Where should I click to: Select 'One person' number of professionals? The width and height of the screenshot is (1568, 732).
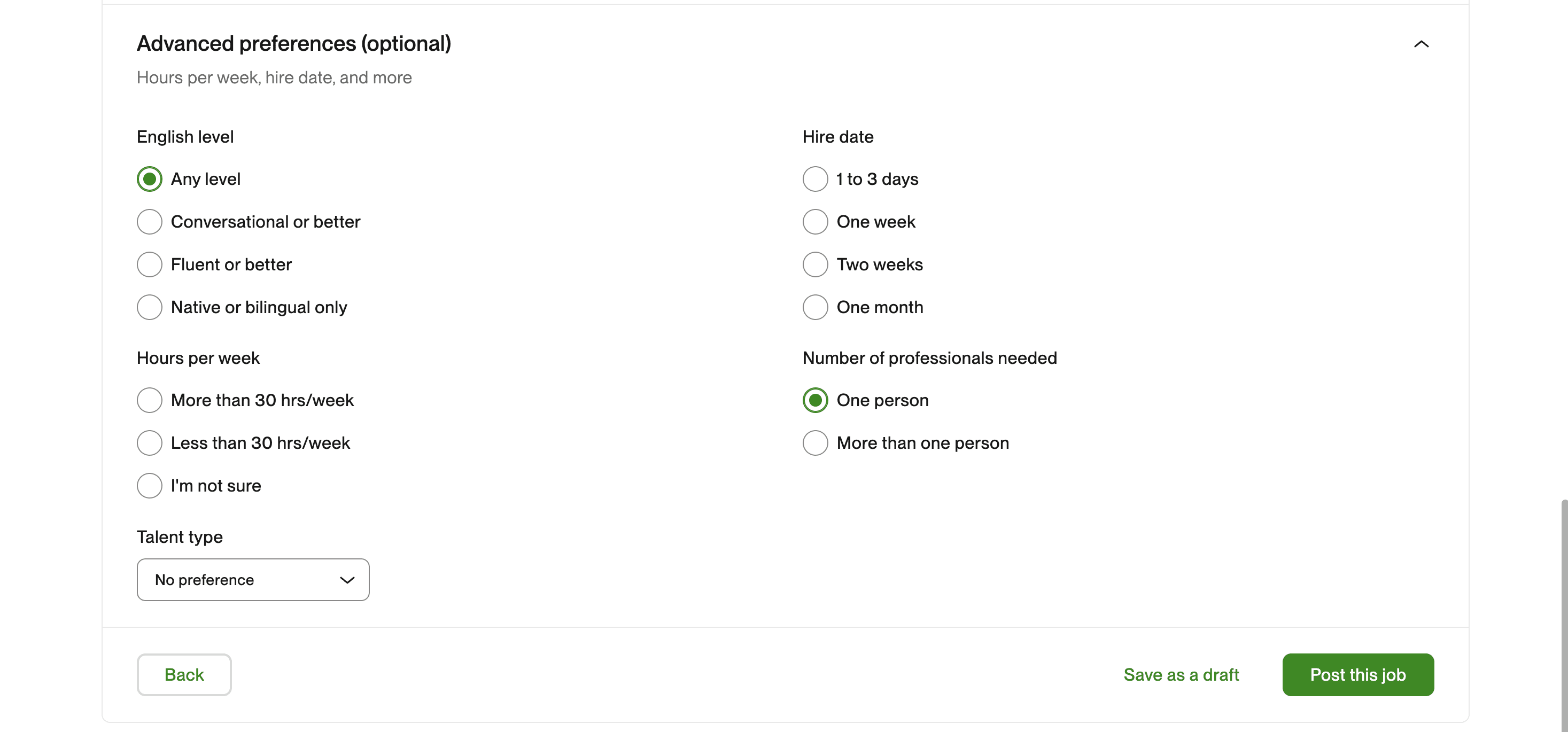815,400
